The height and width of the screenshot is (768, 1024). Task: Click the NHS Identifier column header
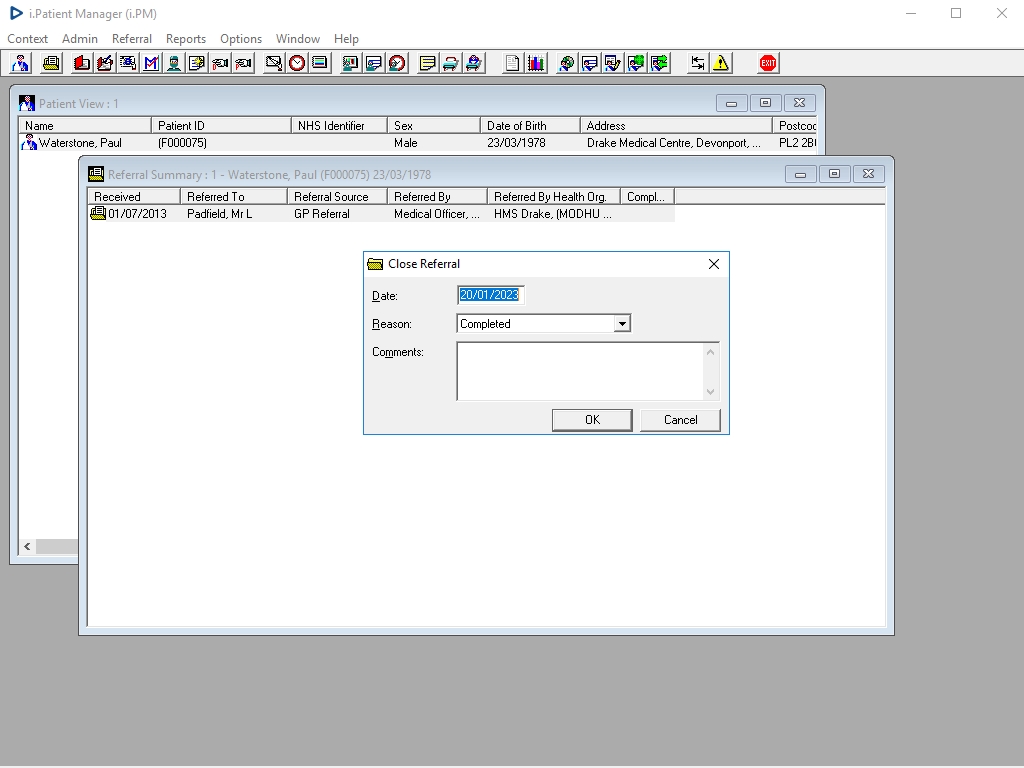(340, 125)
